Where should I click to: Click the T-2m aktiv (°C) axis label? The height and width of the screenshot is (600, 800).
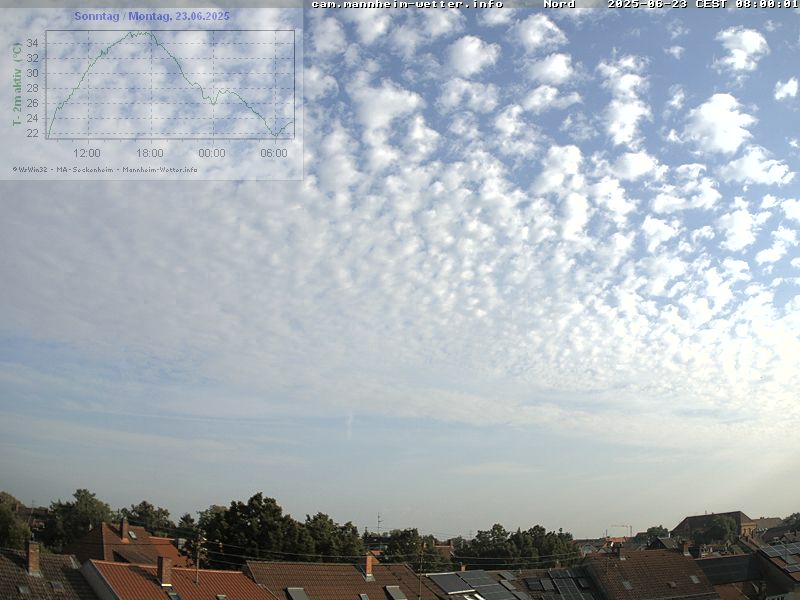[x=16, y=84]
